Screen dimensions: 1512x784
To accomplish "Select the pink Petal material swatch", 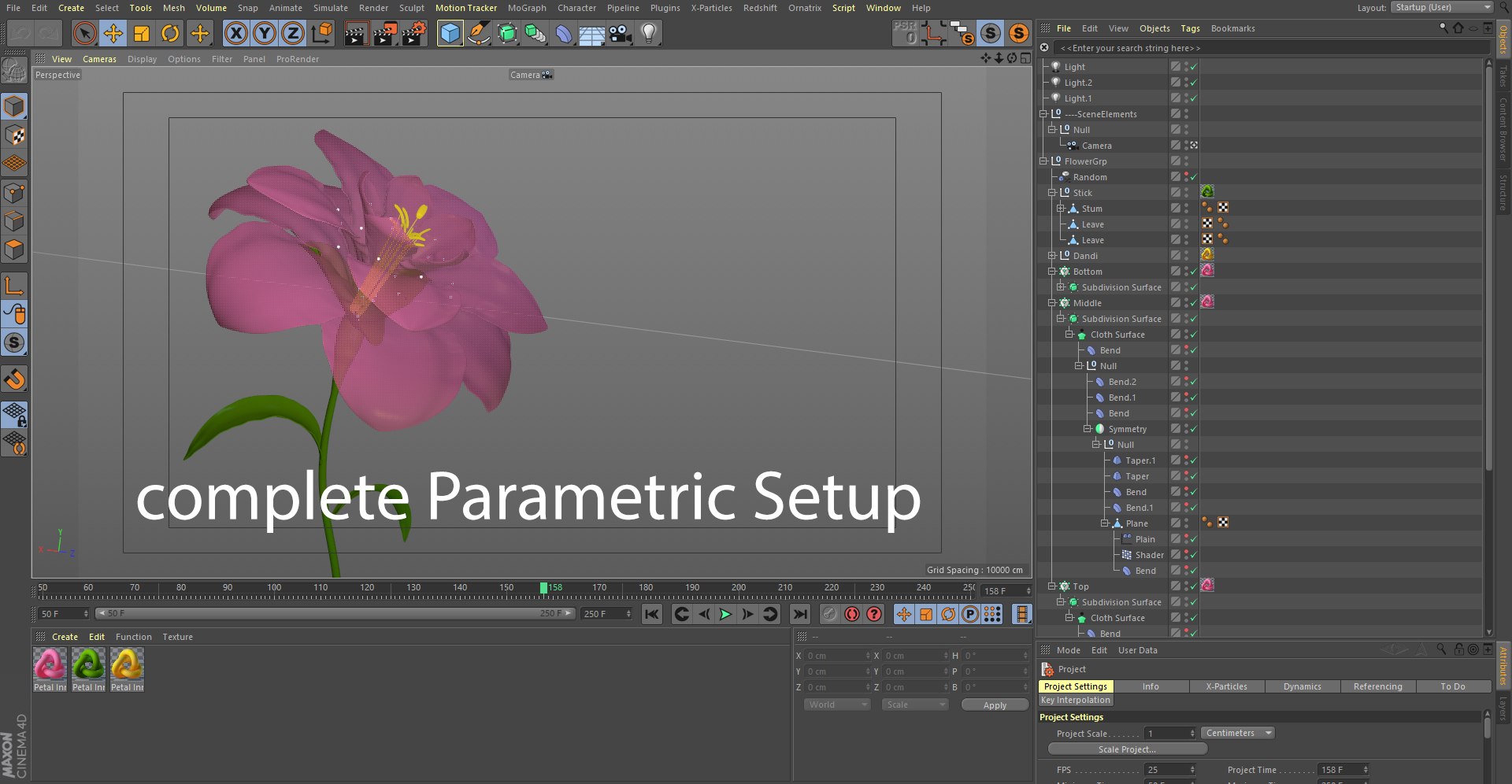I will coord(50,664).
